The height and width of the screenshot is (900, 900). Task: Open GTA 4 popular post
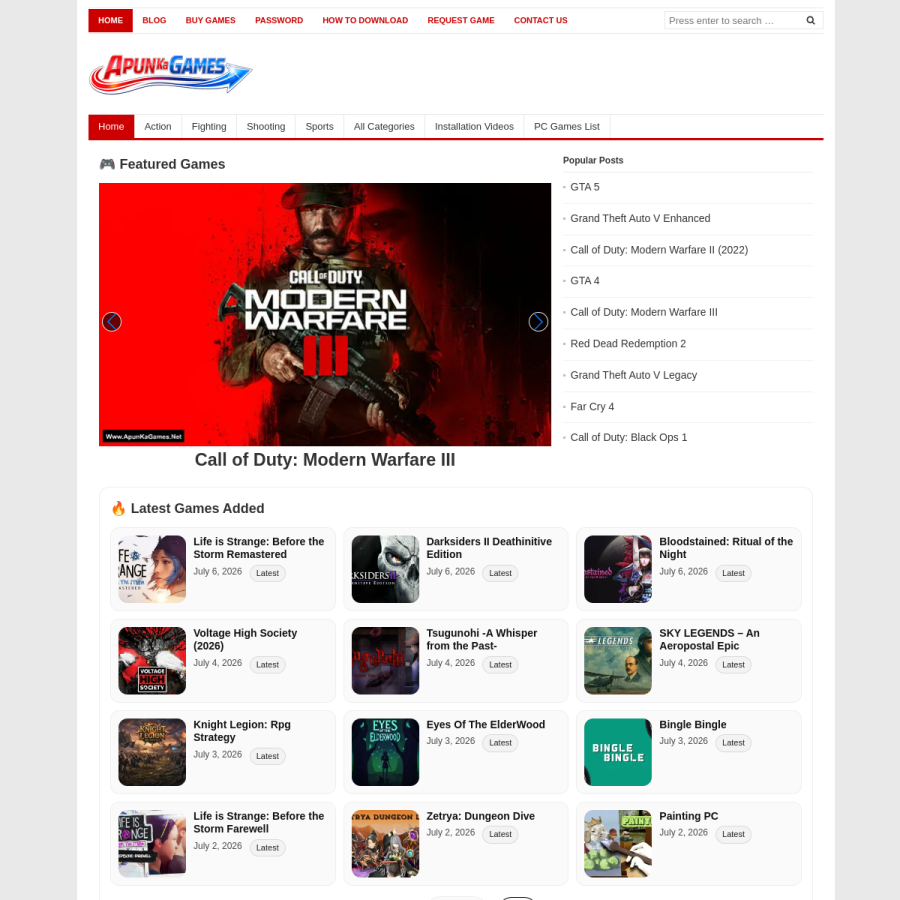pyautogui.click(x=585, y=281)
